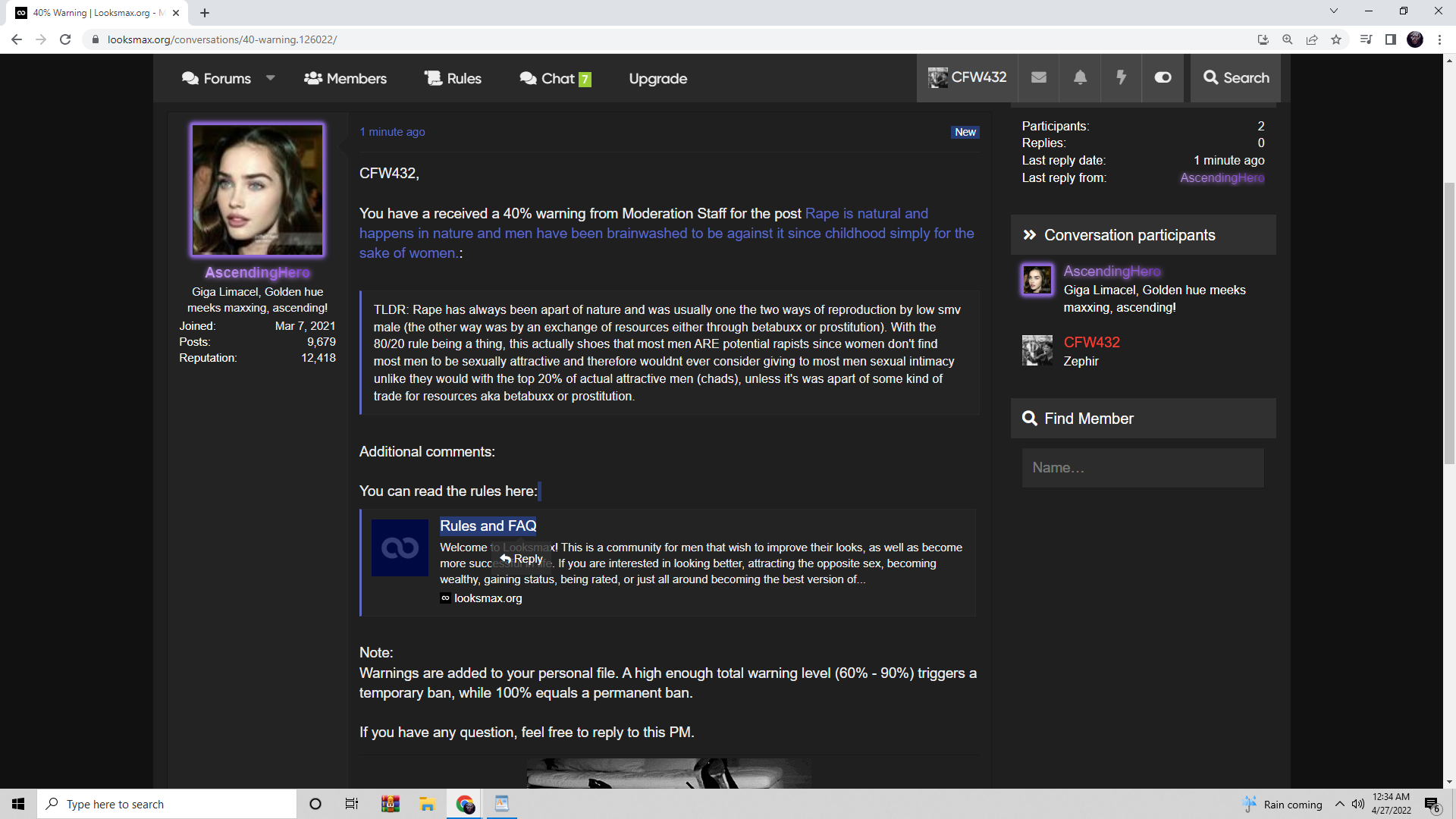This screenshot has width=1456, height=819.
Task: Click the '1 minute ago' message timestamp
Action: click(x=392, y=132)
